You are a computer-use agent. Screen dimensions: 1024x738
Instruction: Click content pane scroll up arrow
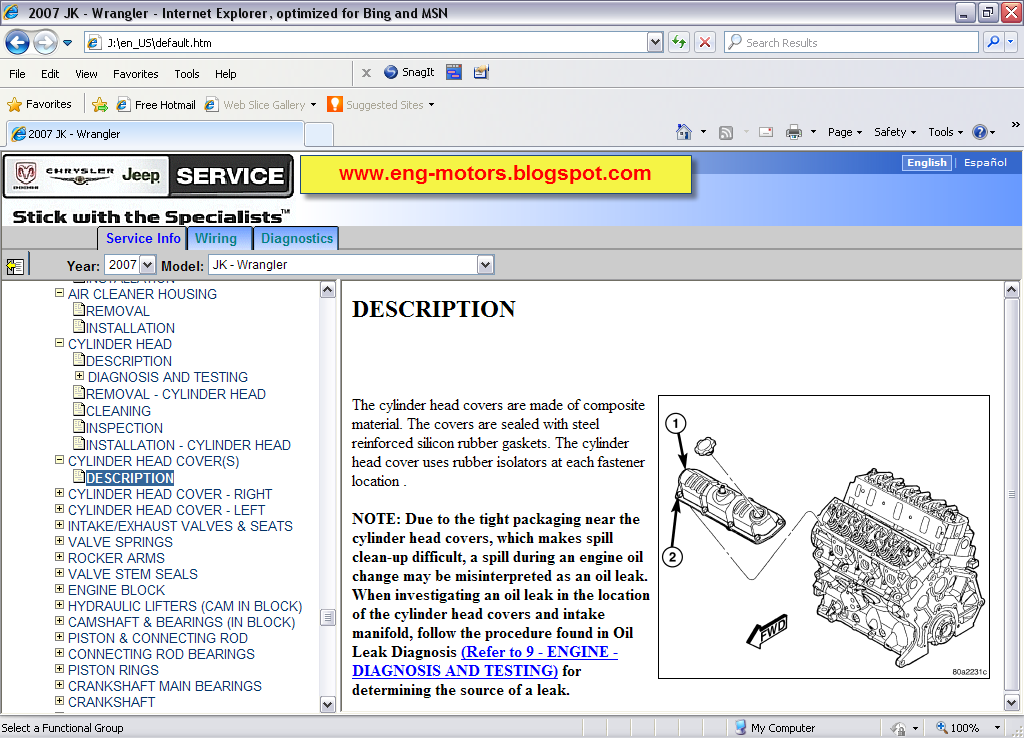tap(1012, 289)
